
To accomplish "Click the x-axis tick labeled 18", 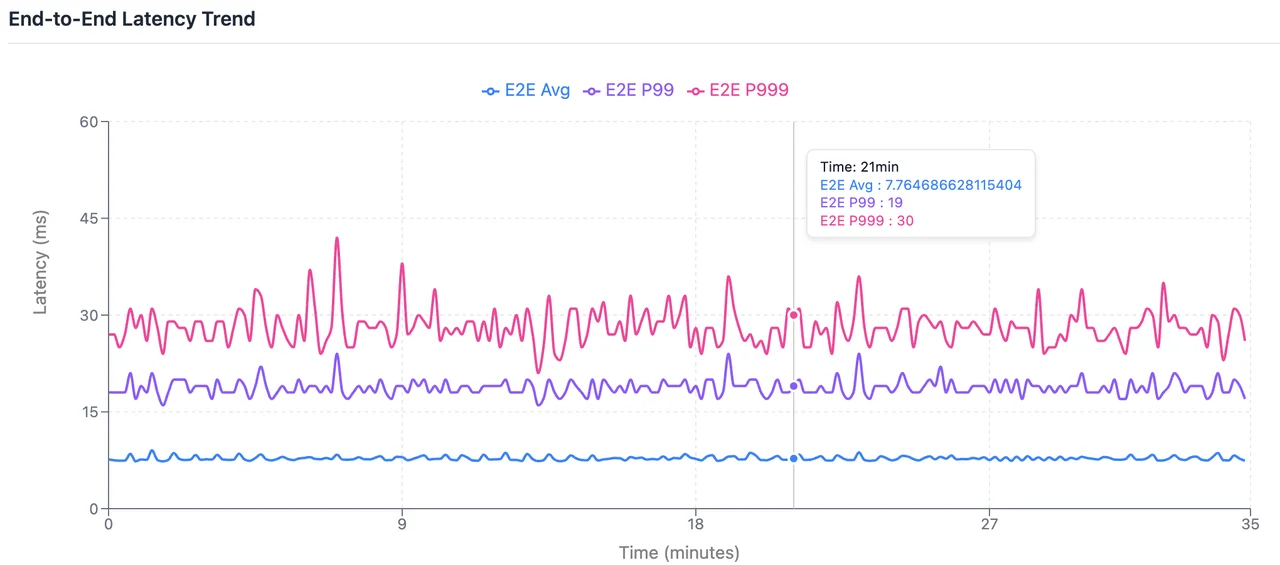I will [x=696, y=525].
